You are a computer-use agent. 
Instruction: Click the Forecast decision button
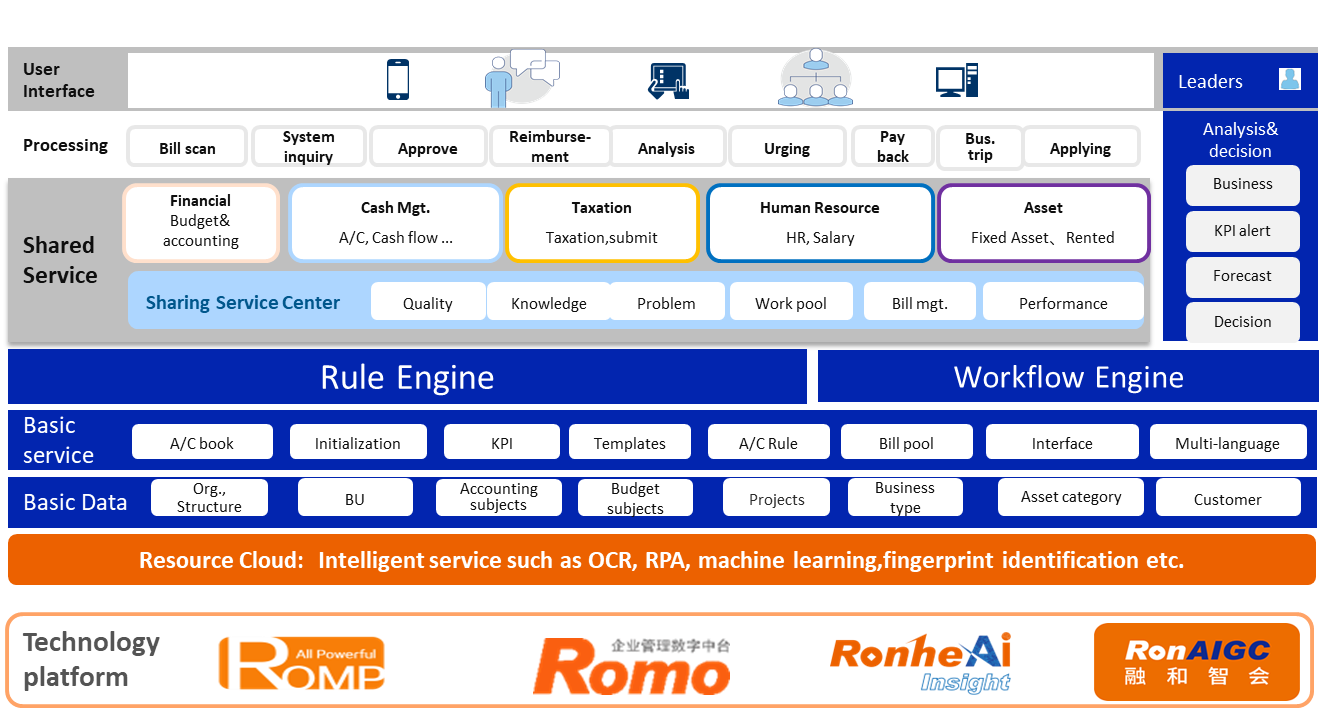1242,276
